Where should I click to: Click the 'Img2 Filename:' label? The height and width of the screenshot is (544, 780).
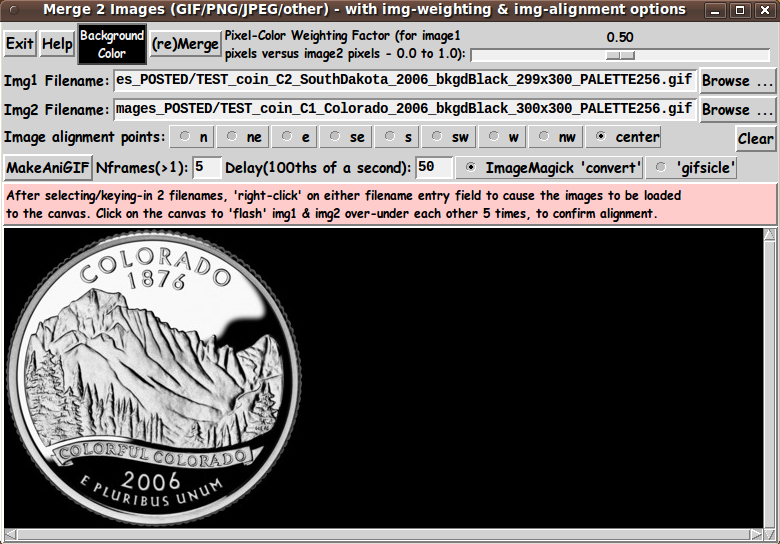[57, 109]
